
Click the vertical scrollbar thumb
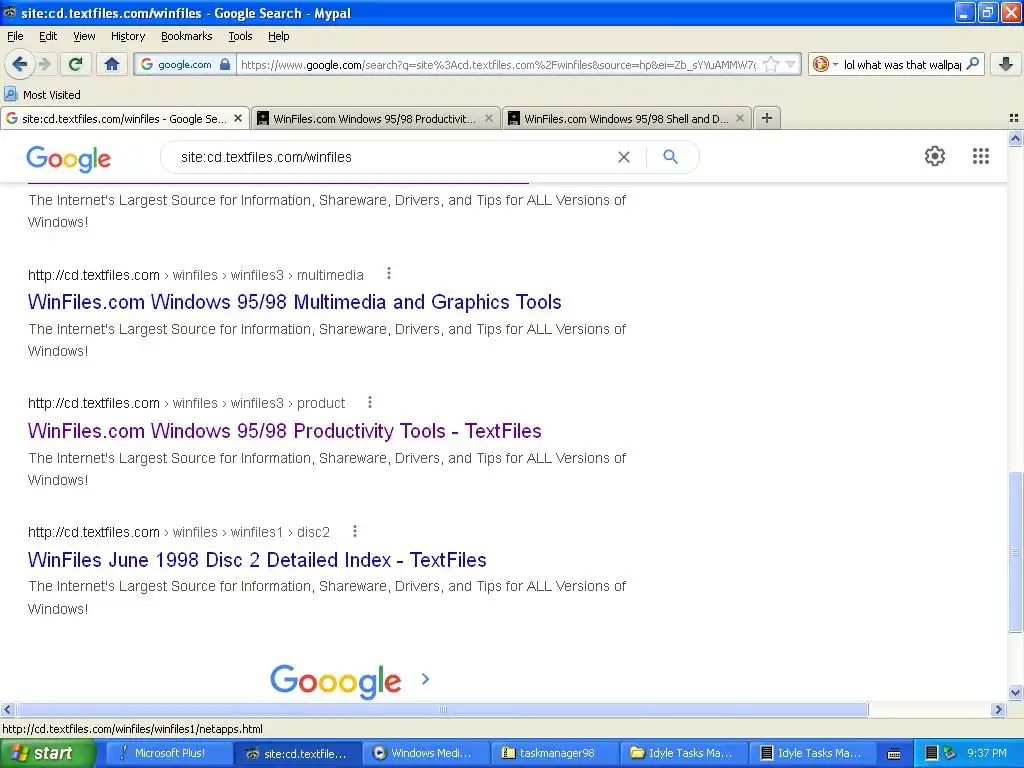1015,552
